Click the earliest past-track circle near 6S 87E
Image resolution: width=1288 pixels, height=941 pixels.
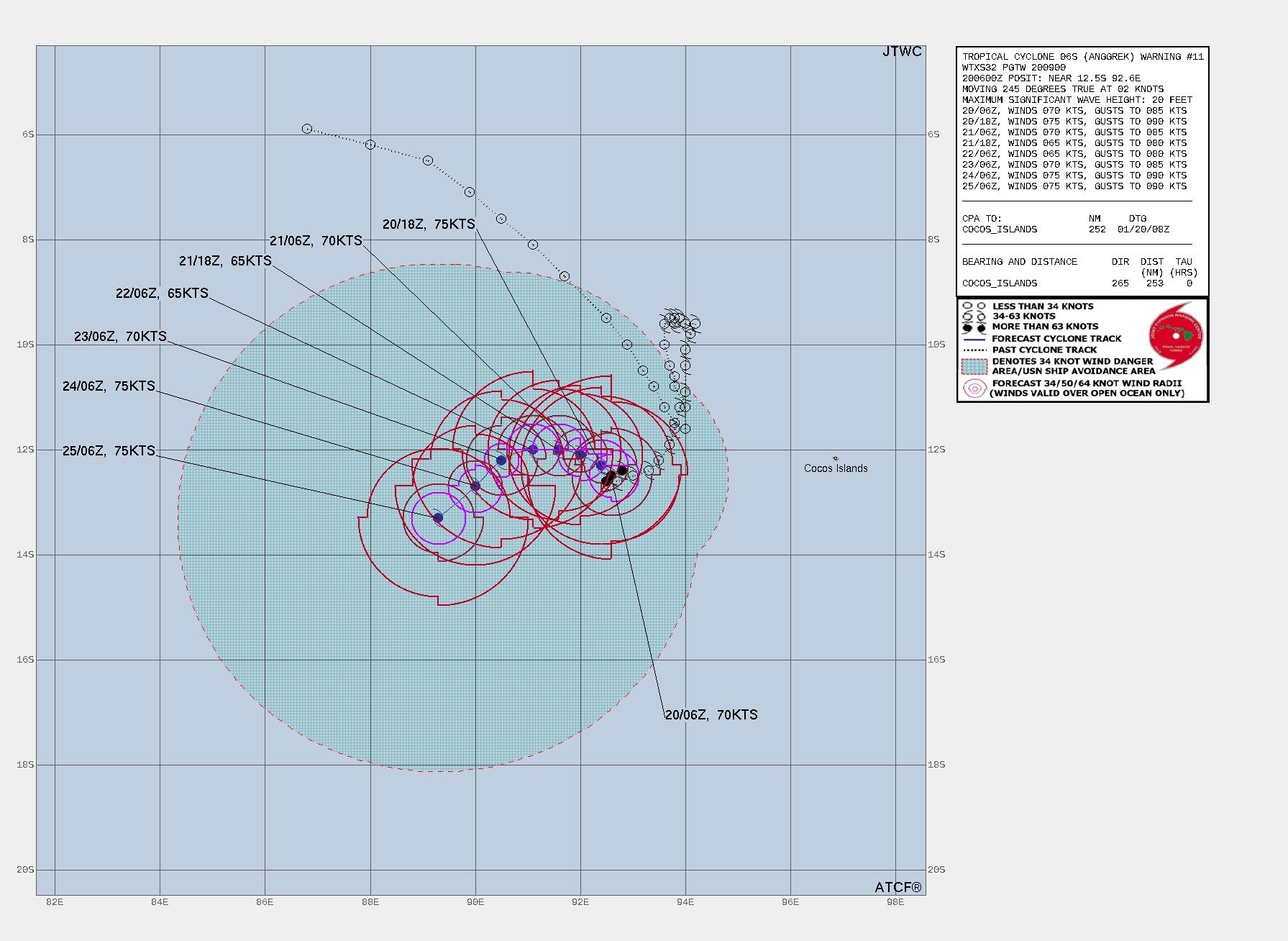[307, 129]
